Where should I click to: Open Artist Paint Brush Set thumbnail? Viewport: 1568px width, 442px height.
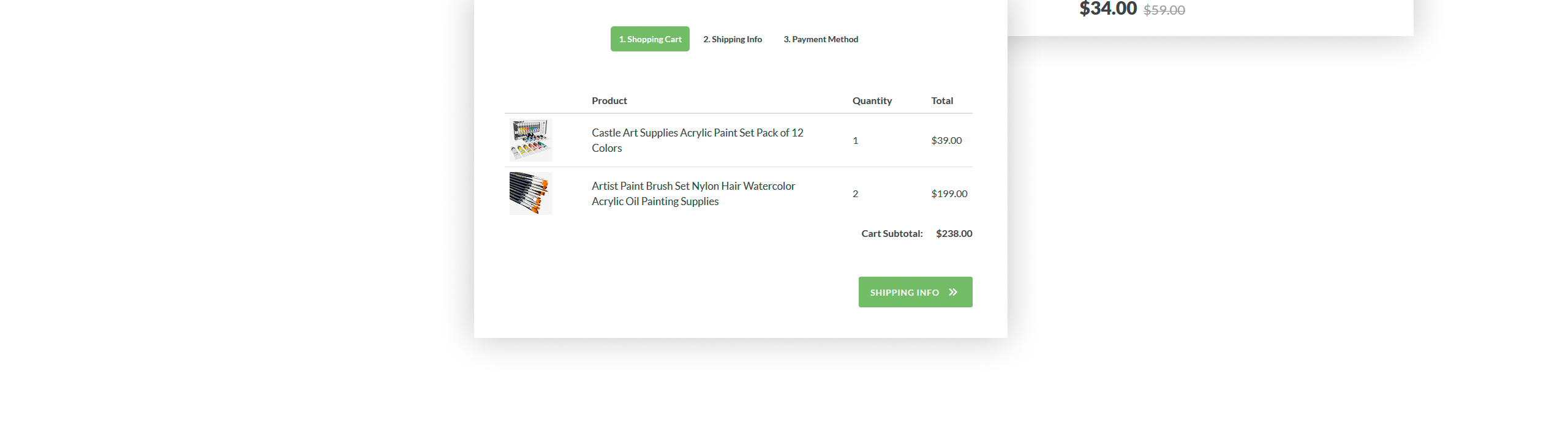pos(531,193)
